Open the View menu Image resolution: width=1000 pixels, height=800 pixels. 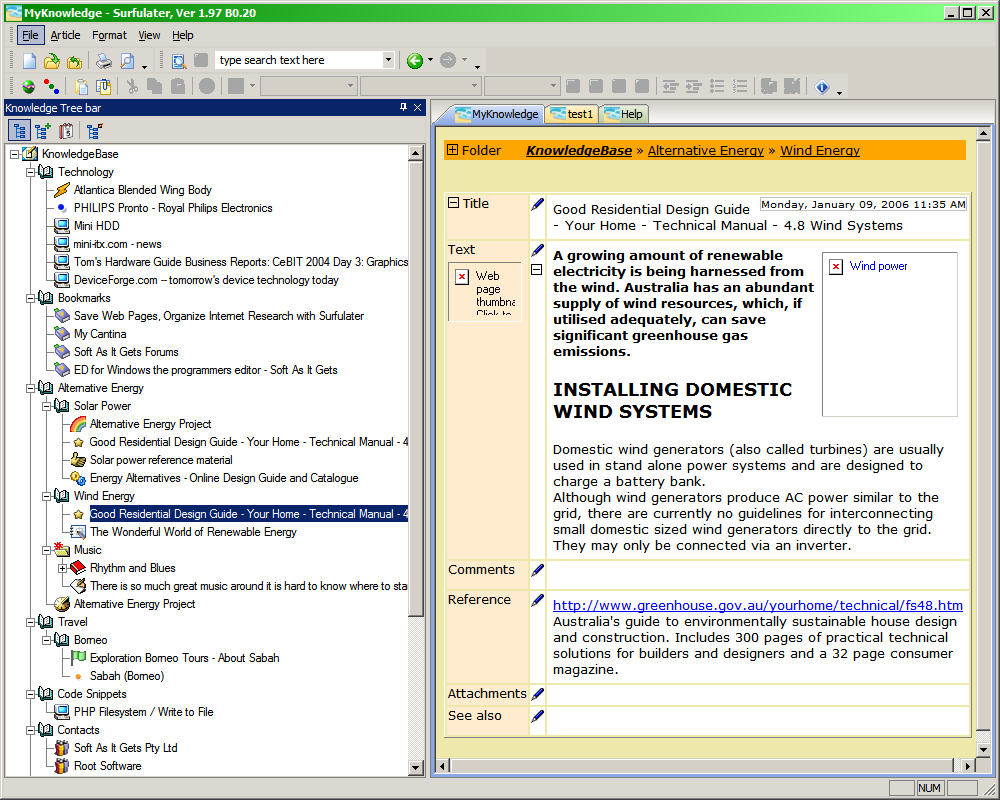pyautogui.click(x=149, y=35)
